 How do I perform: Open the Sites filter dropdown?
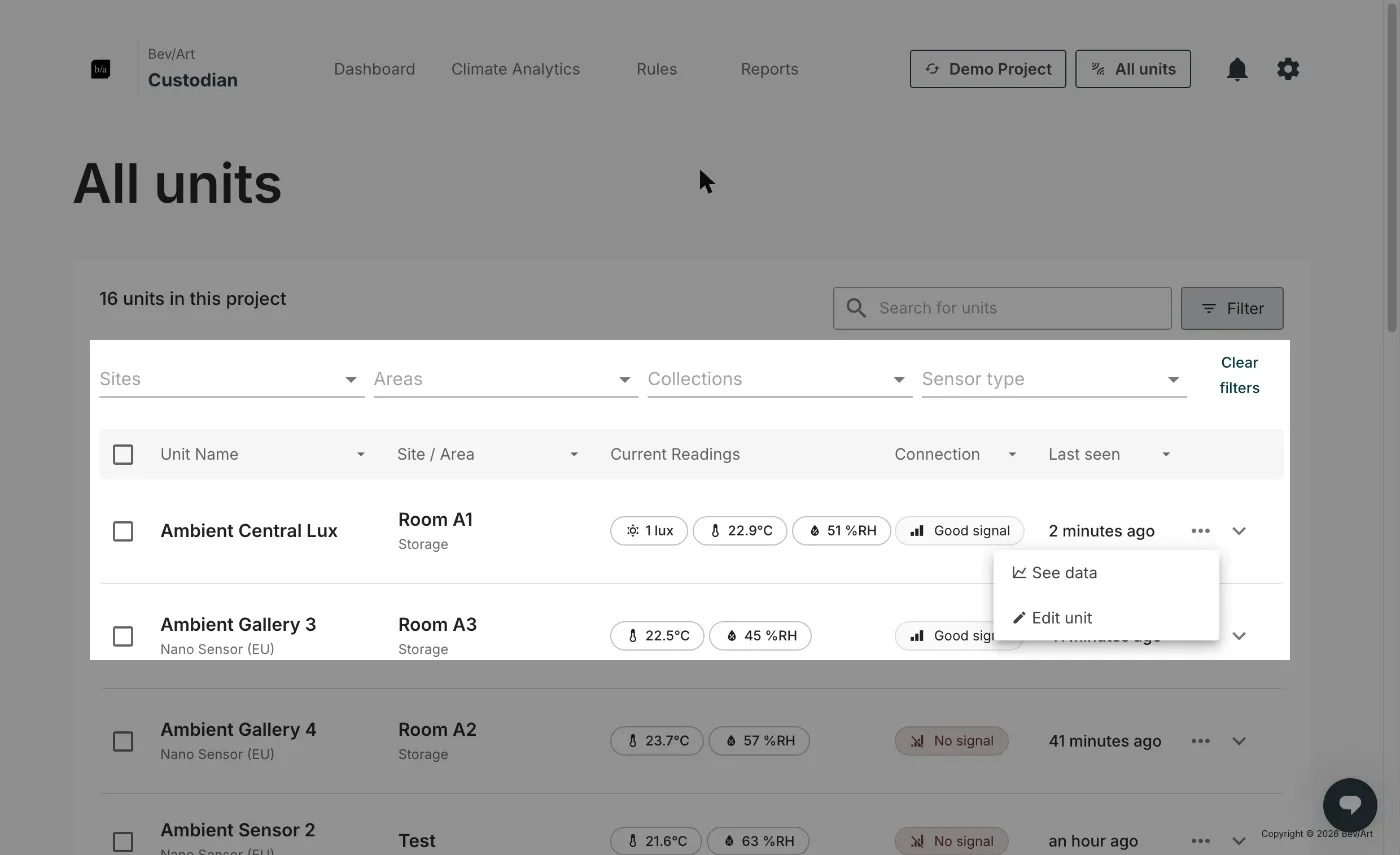[x=232, y=379]
